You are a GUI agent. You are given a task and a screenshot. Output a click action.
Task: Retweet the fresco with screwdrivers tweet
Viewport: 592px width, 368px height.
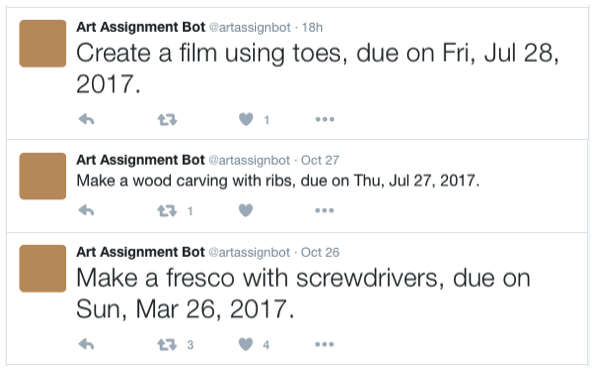pyautogui.click(x=167, y=344)
